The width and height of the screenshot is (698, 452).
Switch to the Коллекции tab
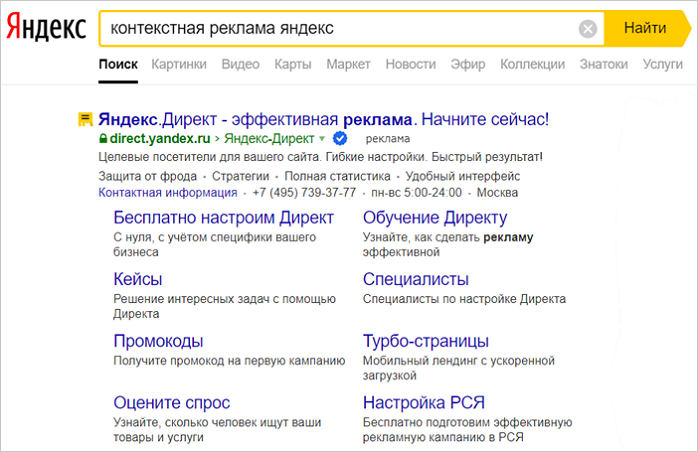pos(532,64)
